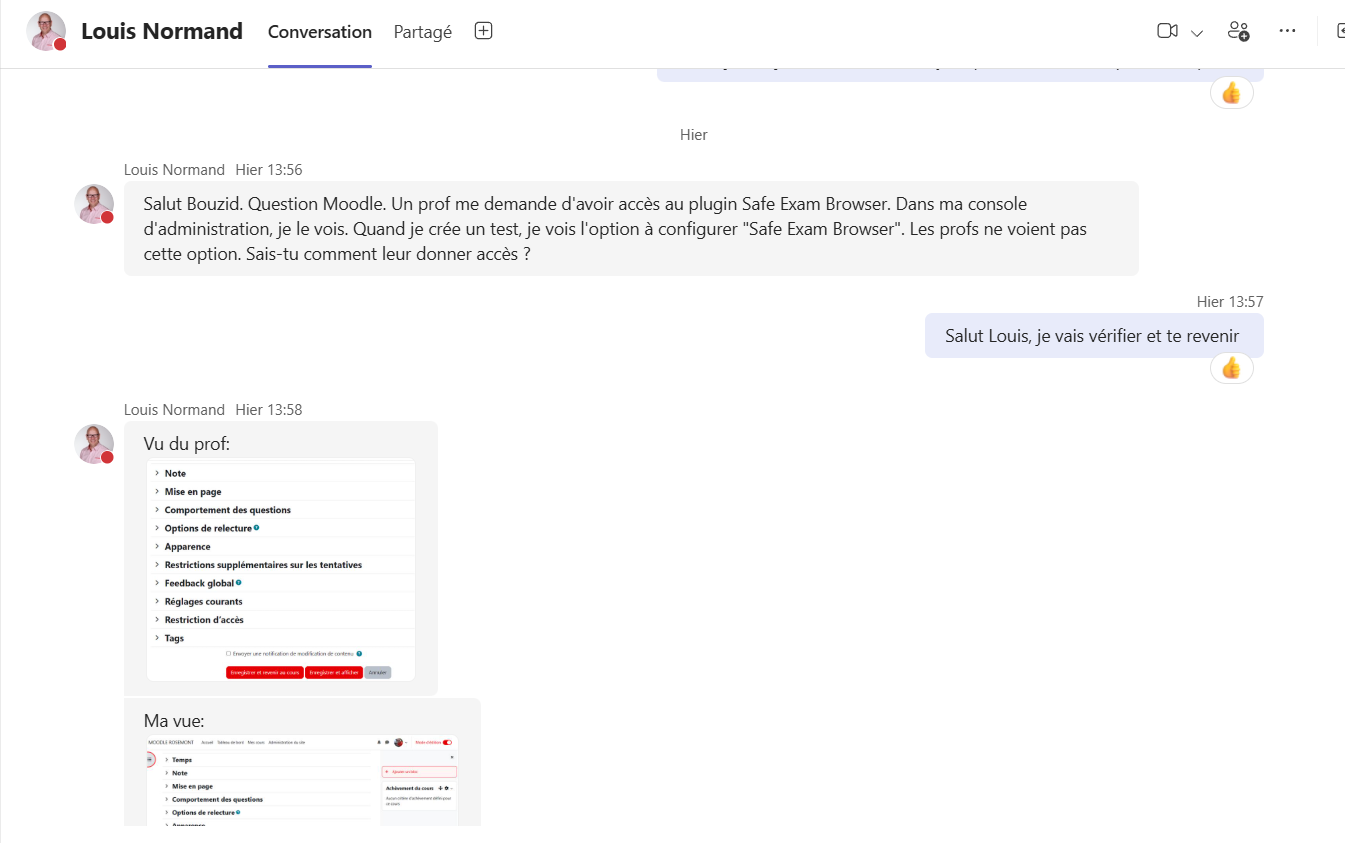Open the Partagé tab

422,32
